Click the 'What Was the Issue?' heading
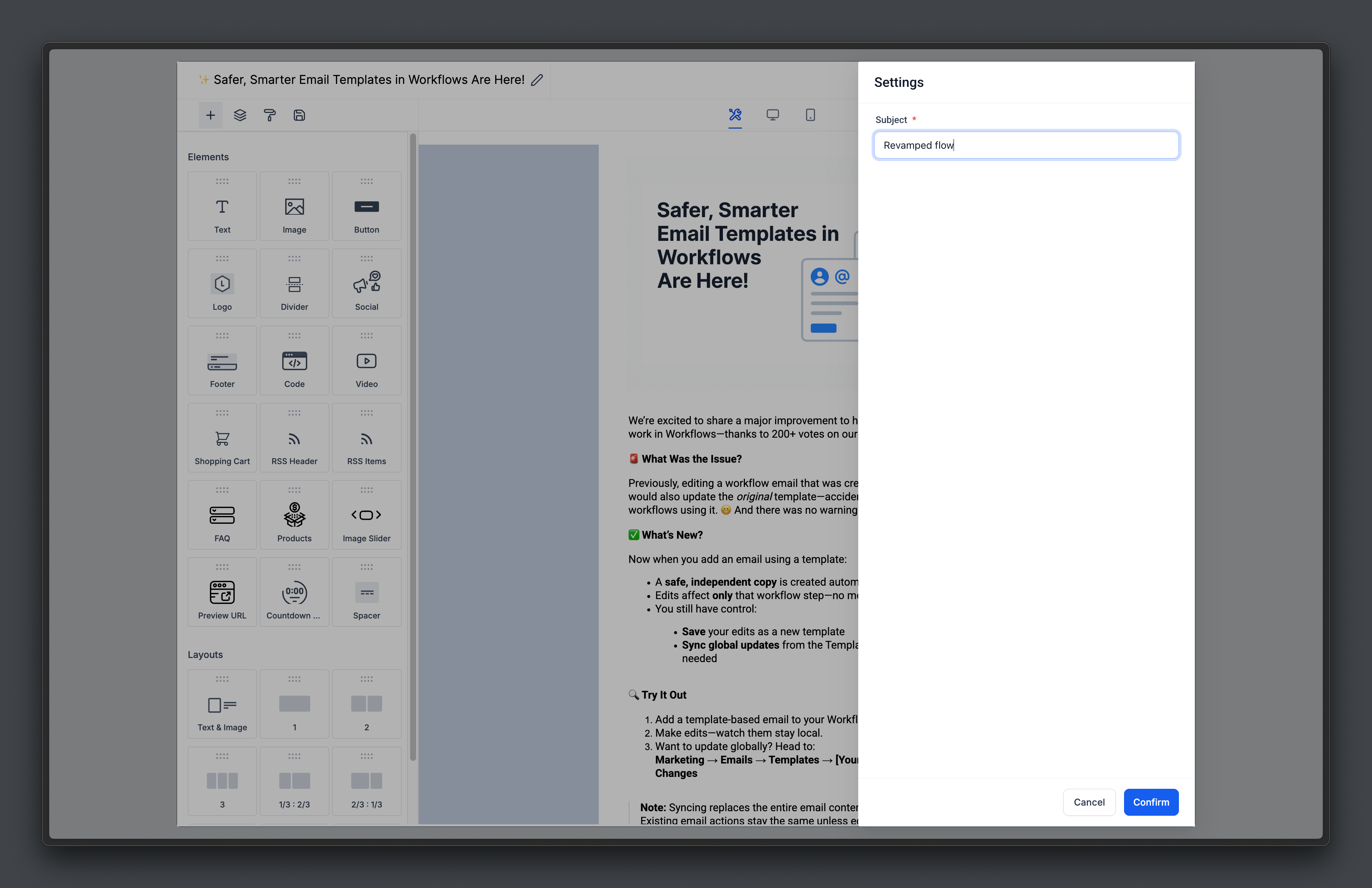The height and width of the screenshot is (888, 1372). click(x=691, y=459)
